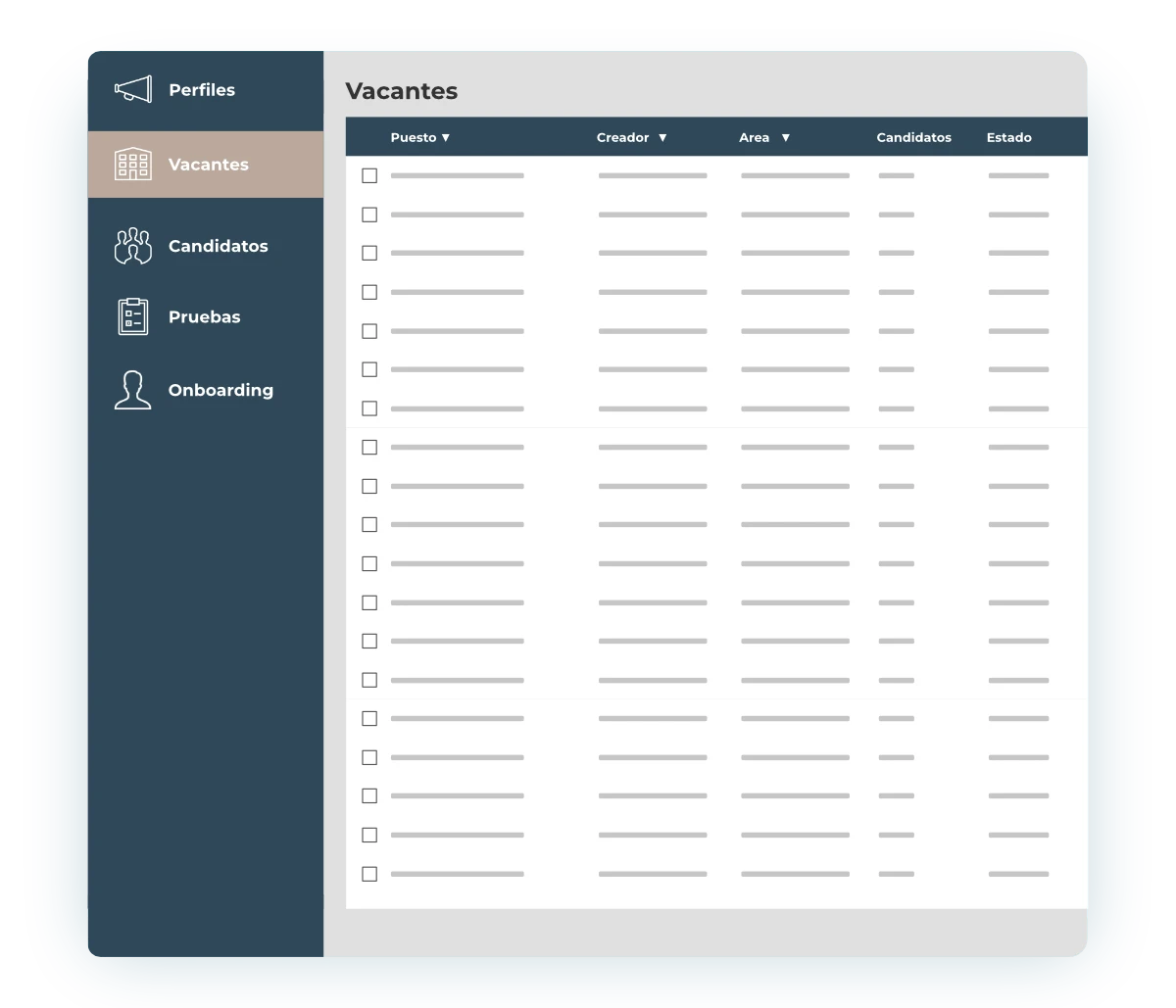
Task: Tick the checkbox in the first table row
Action: 369,175
